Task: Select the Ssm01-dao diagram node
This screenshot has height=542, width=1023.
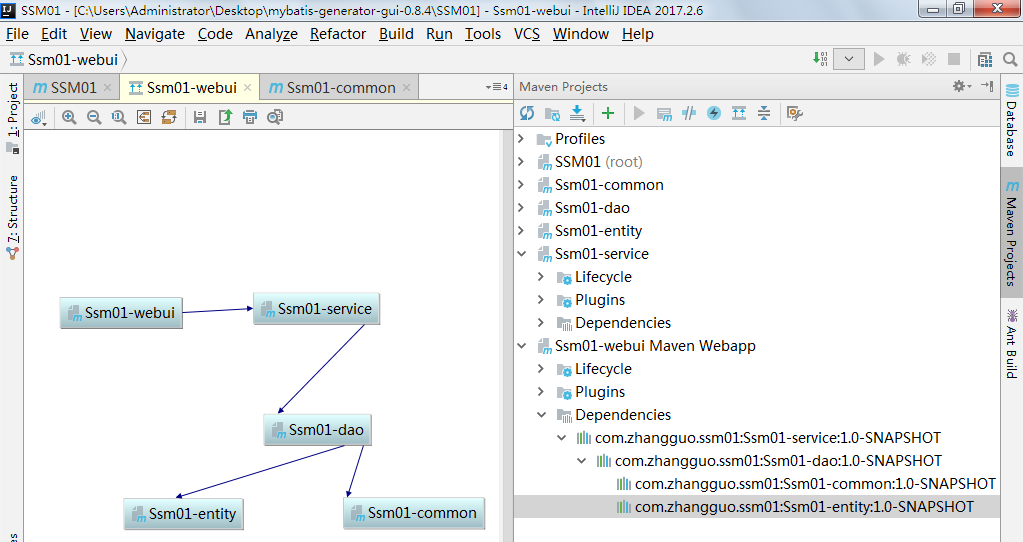Action: click(x=317, y=430)
